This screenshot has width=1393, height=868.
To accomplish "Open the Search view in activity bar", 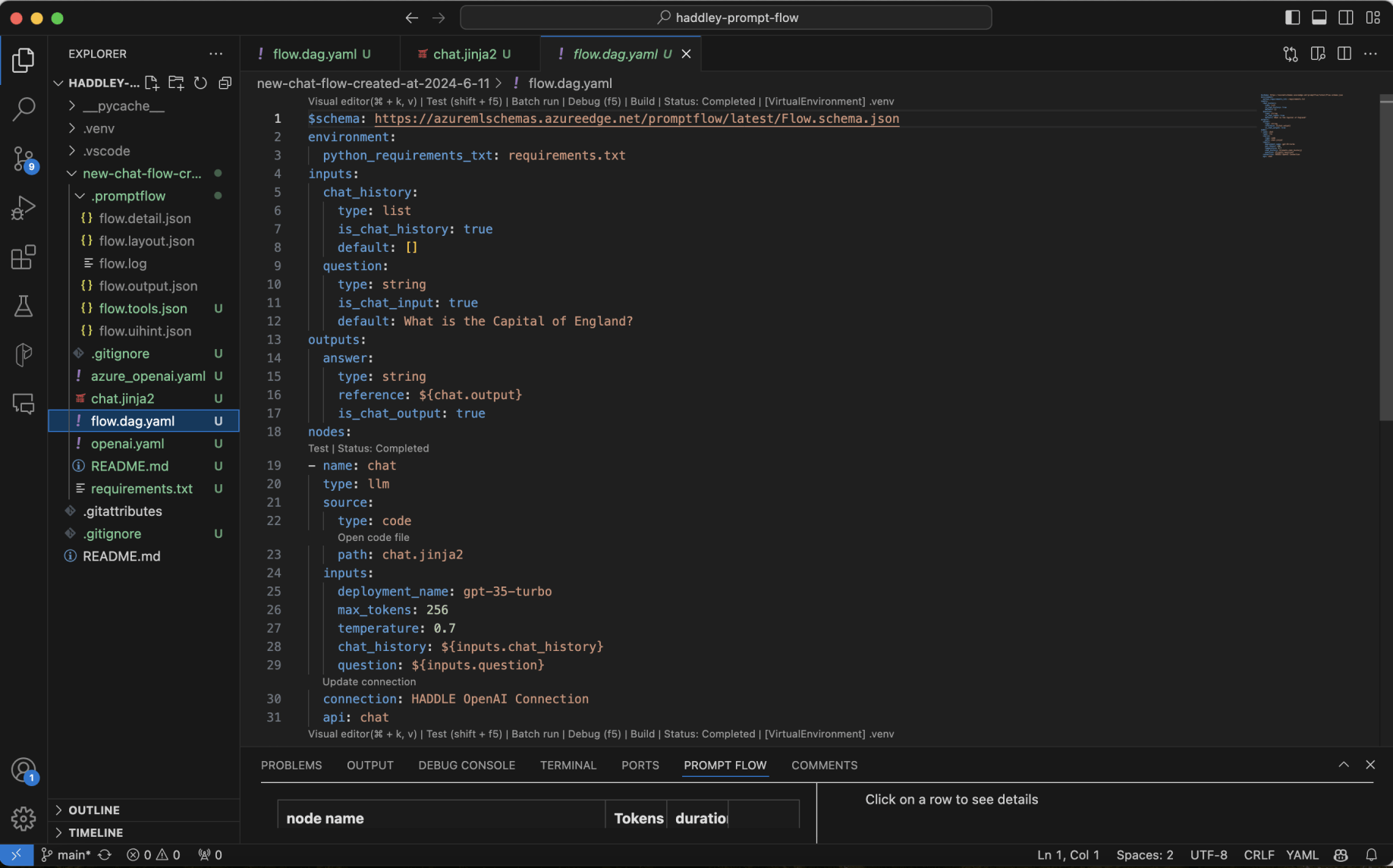I will point(24,109).
